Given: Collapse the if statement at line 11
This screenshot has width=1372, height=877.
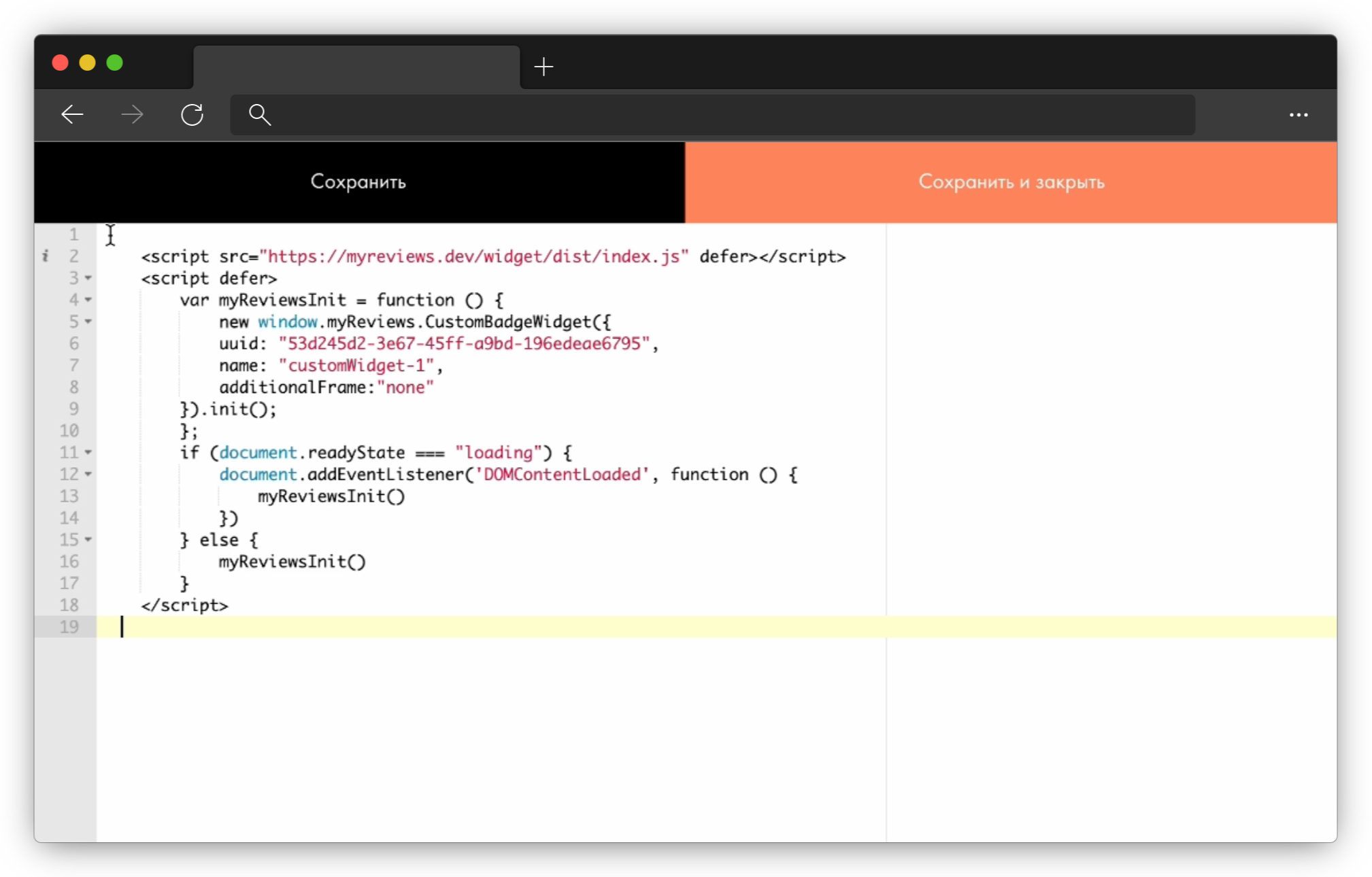Looking at the screenshot, I should click(x=88, y=452).
